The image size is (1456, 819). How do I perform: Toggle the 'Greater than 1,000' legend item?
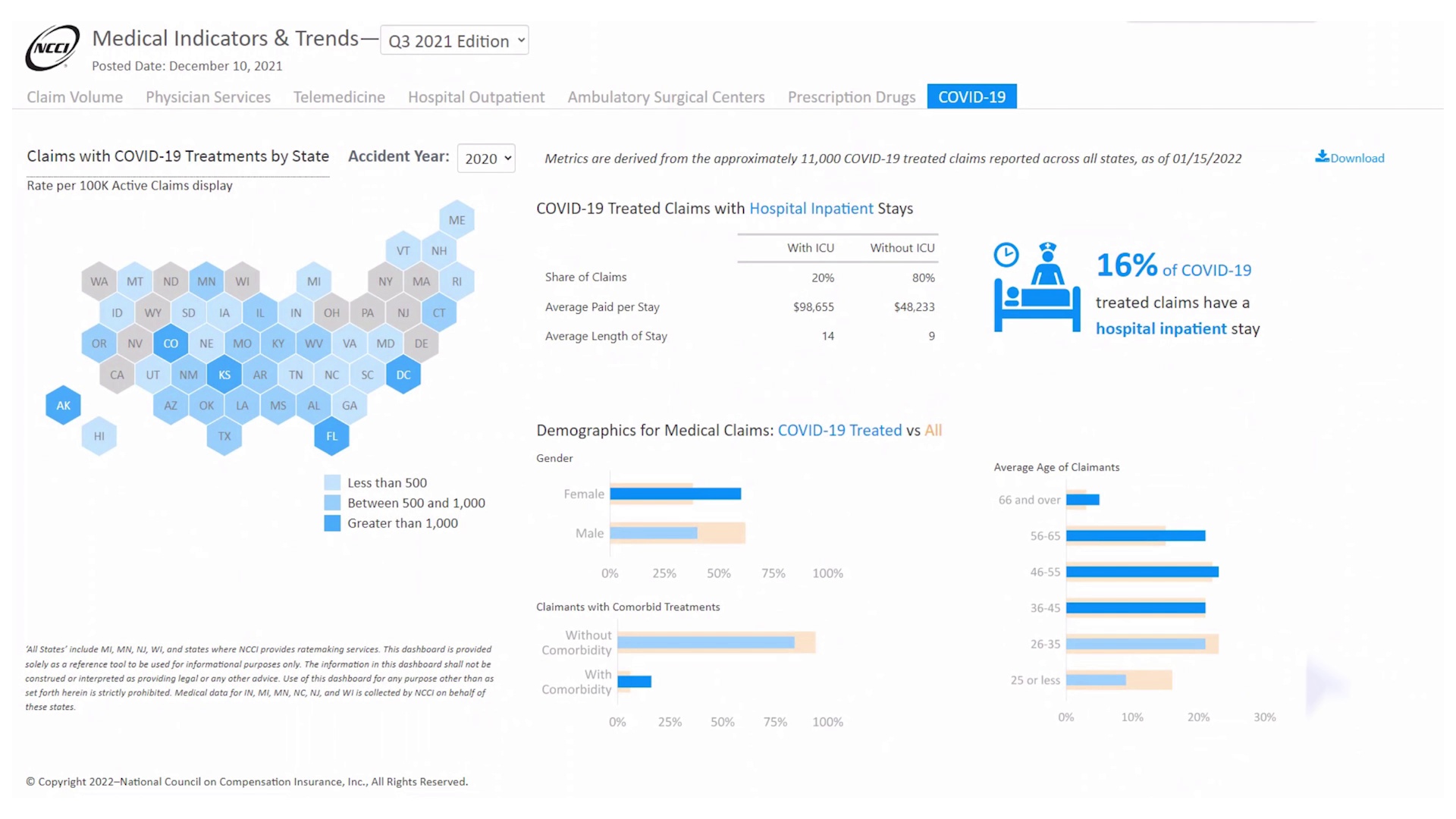[331, 523]
